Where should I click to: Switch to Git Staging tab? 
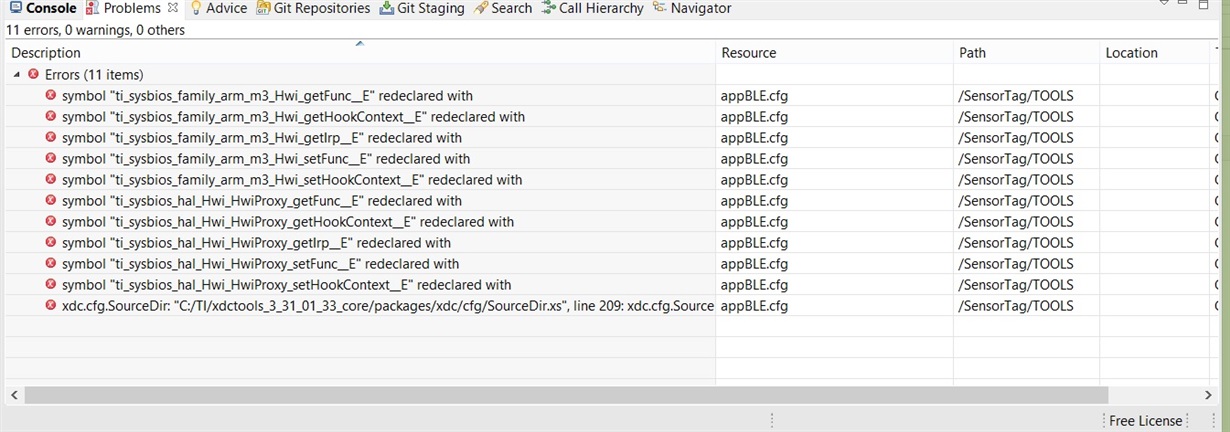click(x=422, y=8)
